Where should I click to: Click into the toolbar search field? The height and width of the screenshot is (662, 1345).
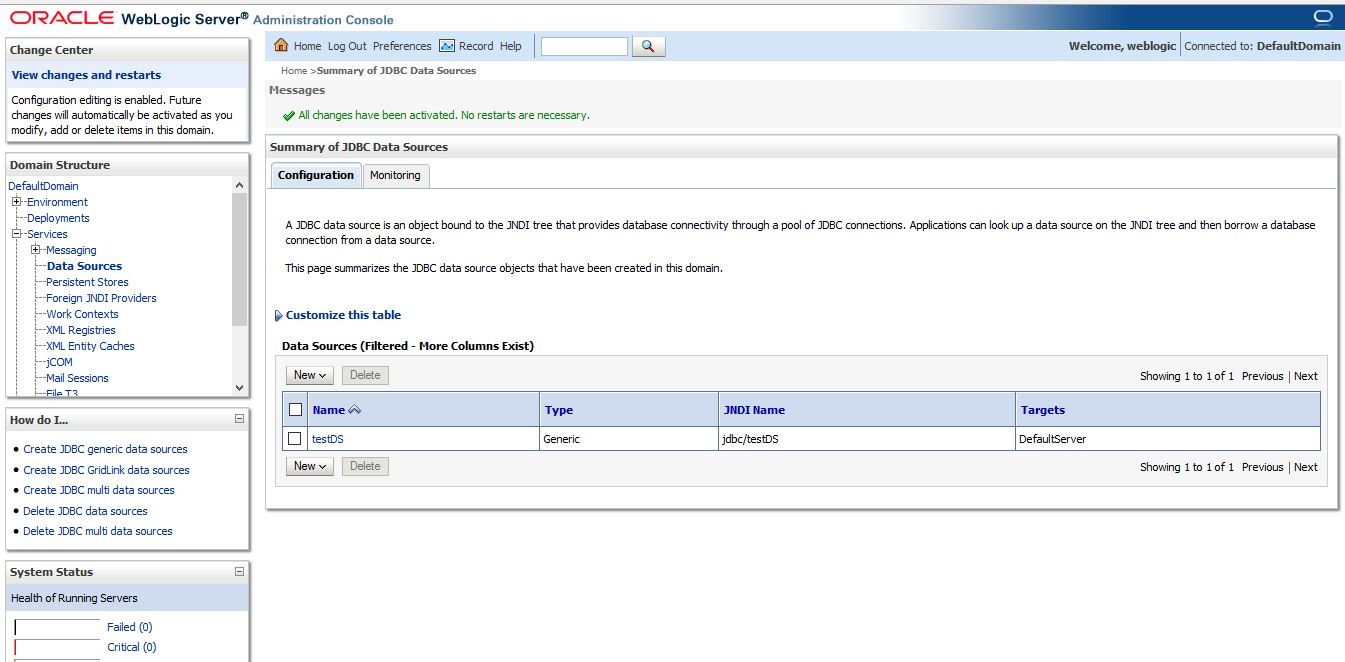tap(584, 46)
